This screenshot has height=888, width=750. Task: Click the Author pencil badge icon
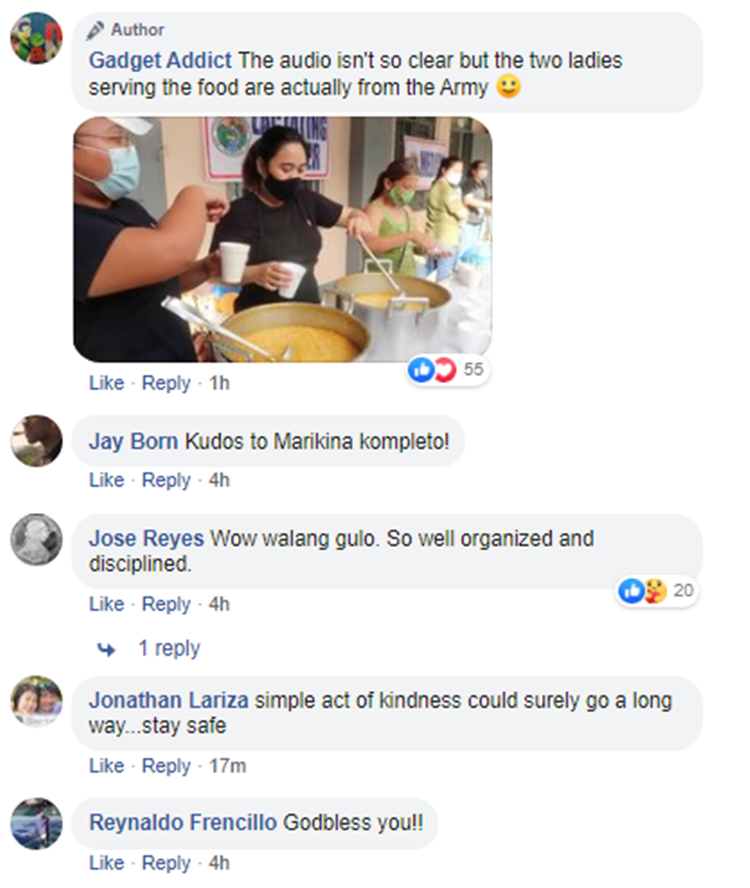coord(95,30)
